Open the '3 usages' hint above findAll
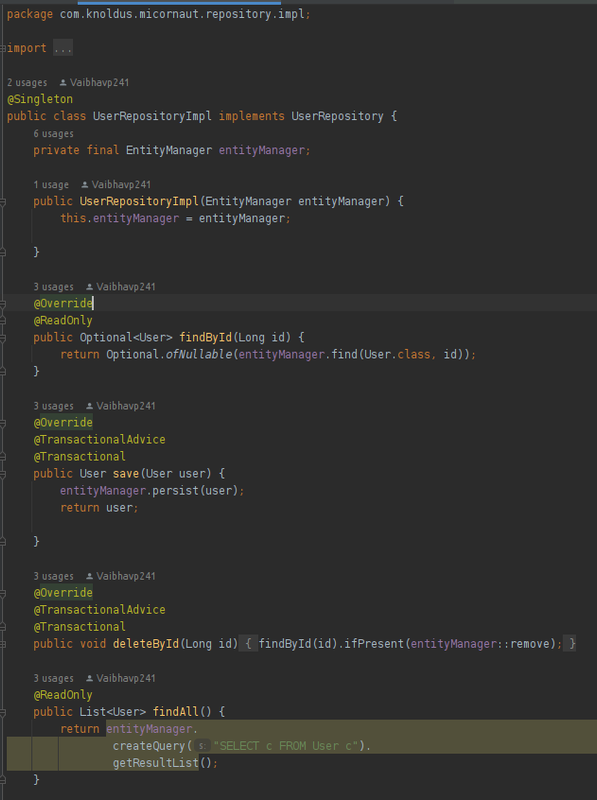 [54, 678]
